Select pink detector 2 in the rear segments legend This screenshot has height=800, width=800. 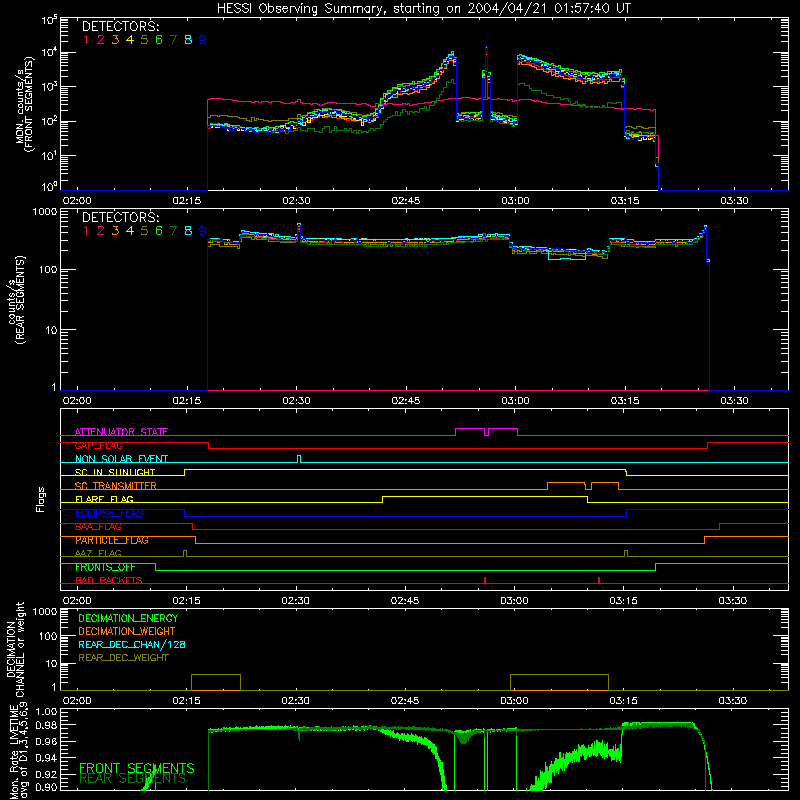[x=101, y=231]
